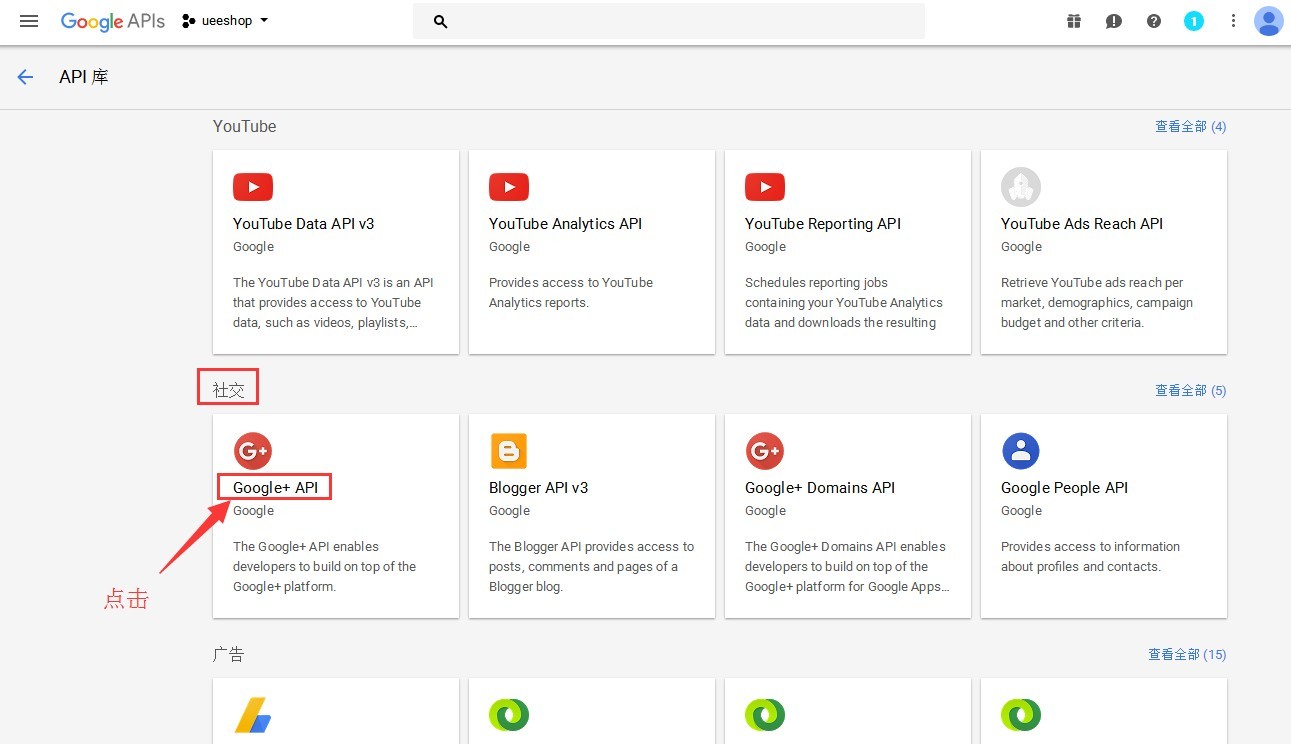Image resolution: width=1291 pixels, height=744 pixels.
Task: Open the ueeshop project selector dropdown
Action: pyautogui.click(x=225, y=21)
